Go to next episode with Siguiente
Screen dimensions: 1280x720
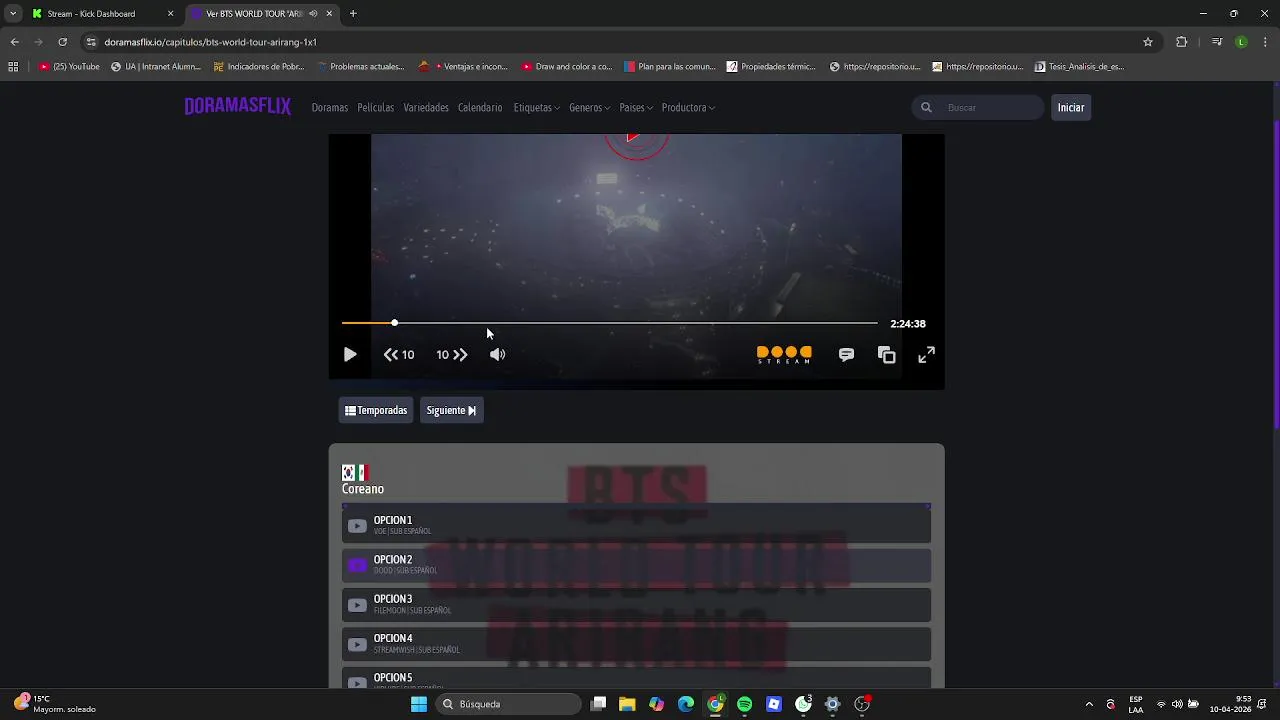click(x=451, y=410)
